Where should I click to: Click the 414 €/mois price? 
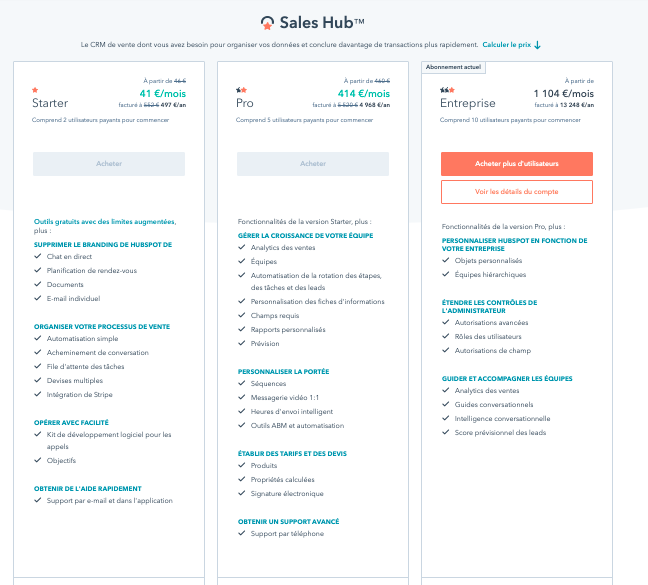click(x=364, y=94)
